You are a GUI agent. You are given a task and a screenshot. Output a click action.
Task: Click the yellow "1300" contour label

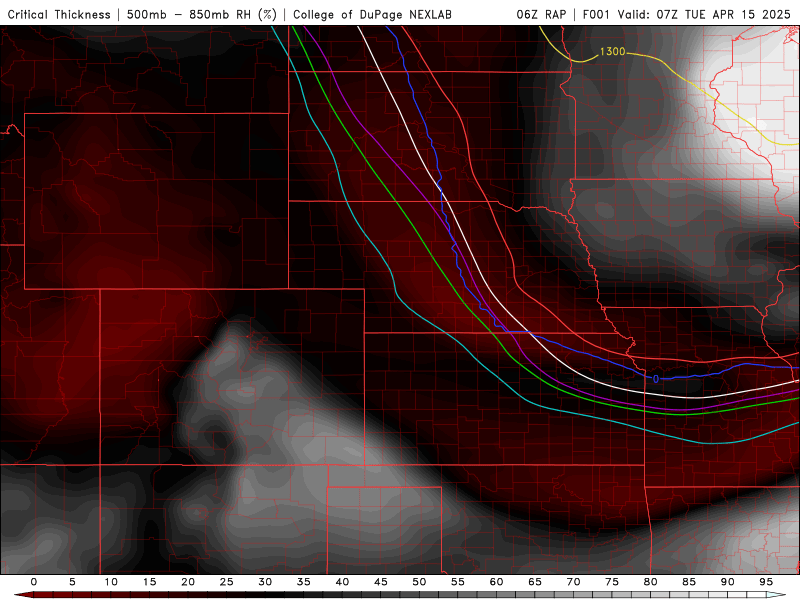tap(612, 52)
